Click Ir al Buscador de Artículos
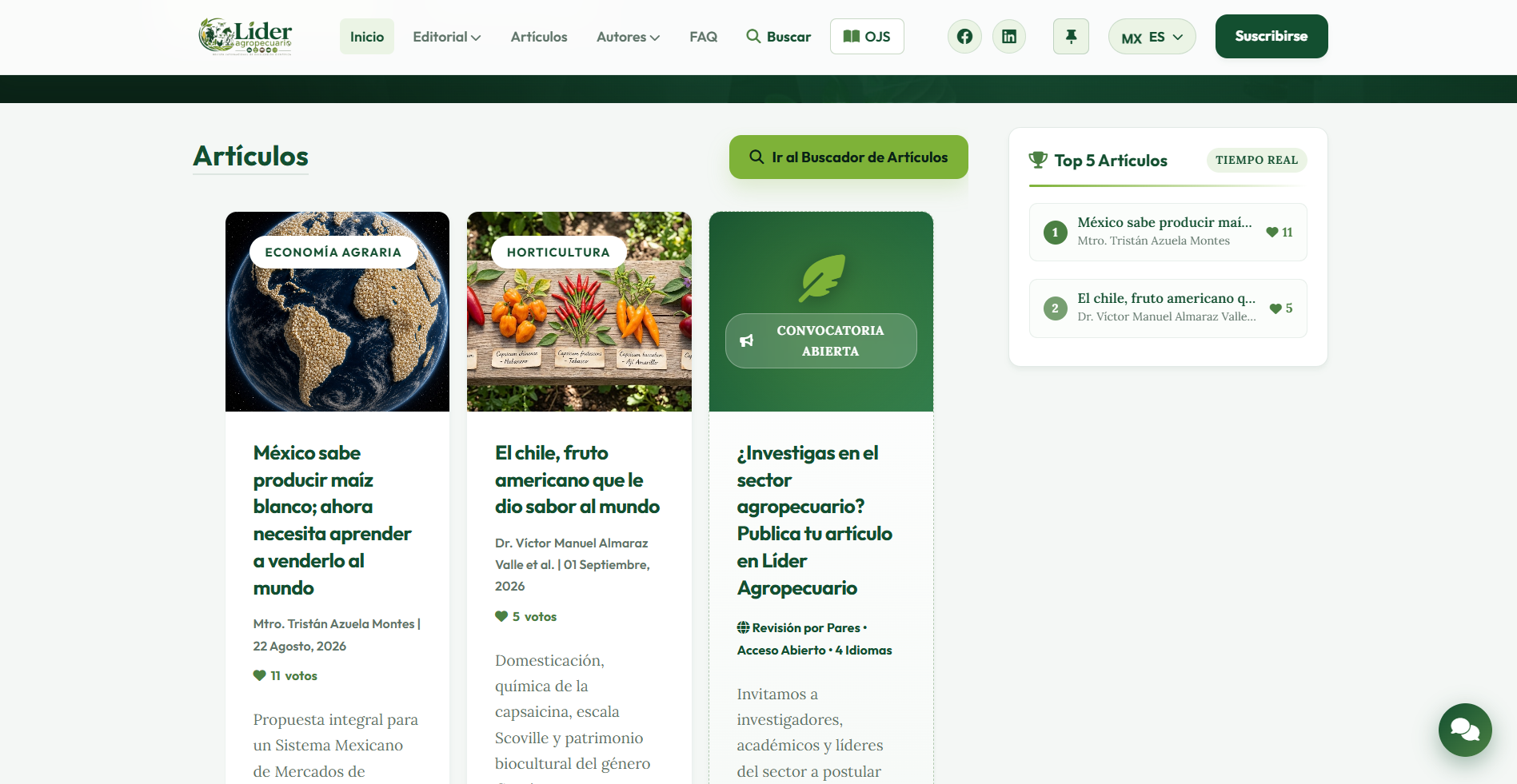This screenshot has width=1517, height=784. click(x=848, y=157)
